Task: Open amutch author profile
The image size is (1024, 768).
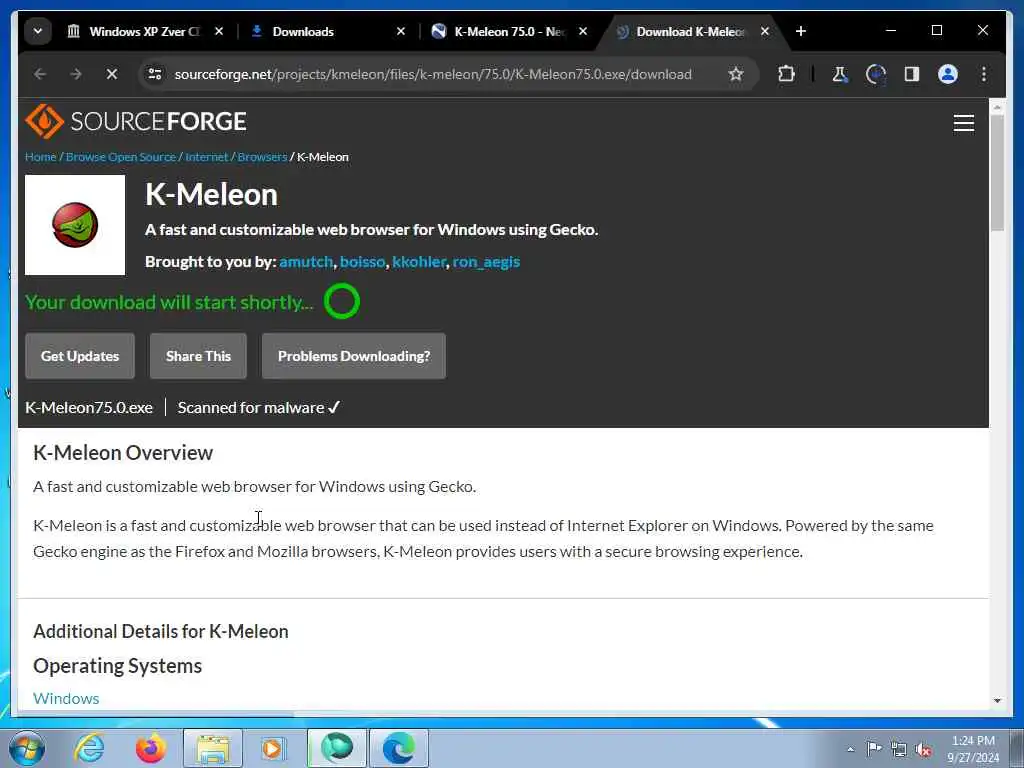Action: point(306,262)
